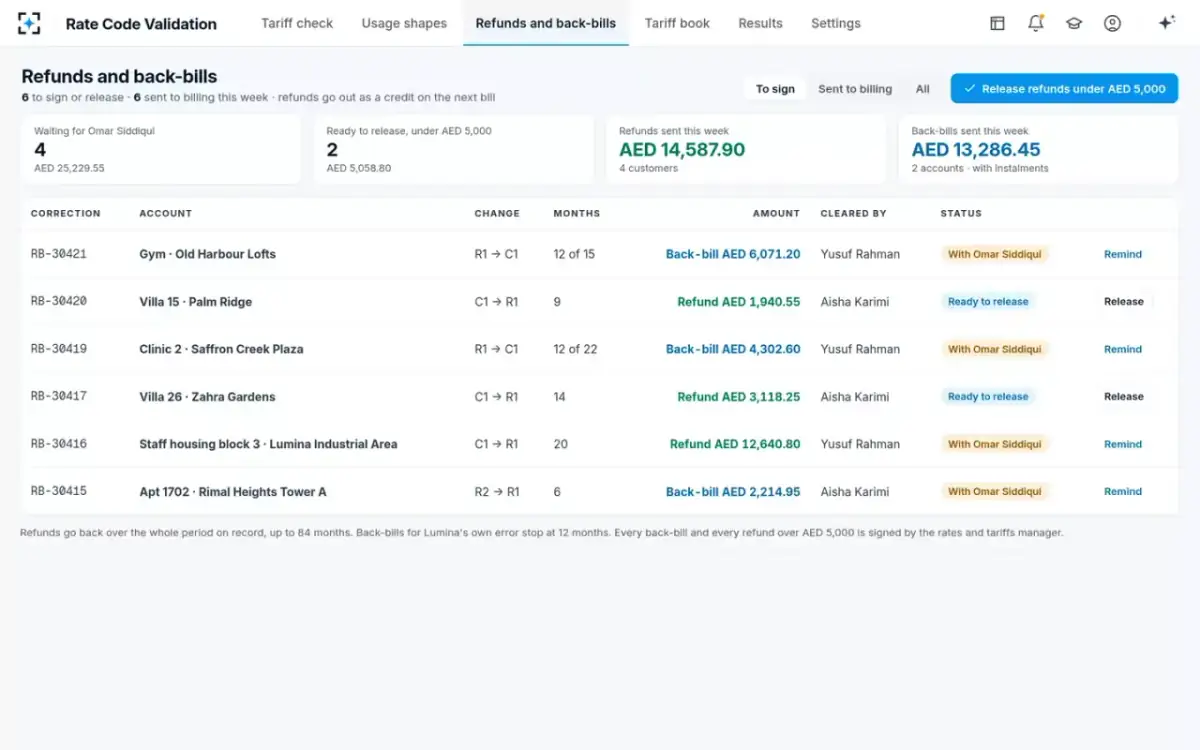Screen dimensions: 1200x750
Task: Click correction ID RB-30417
Action: click(59, 396)
